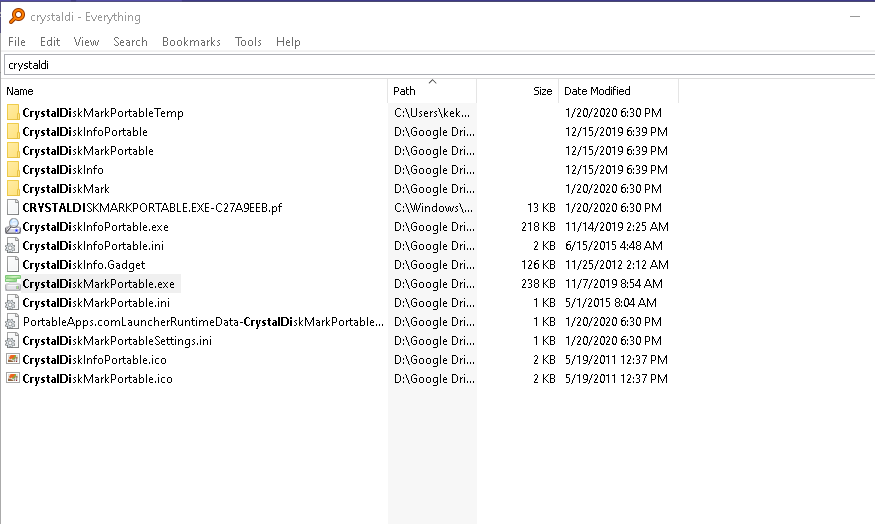The image size is (875, 524).
Task: Click the CrystalDiskInfo folder icon
Action: 13,170
